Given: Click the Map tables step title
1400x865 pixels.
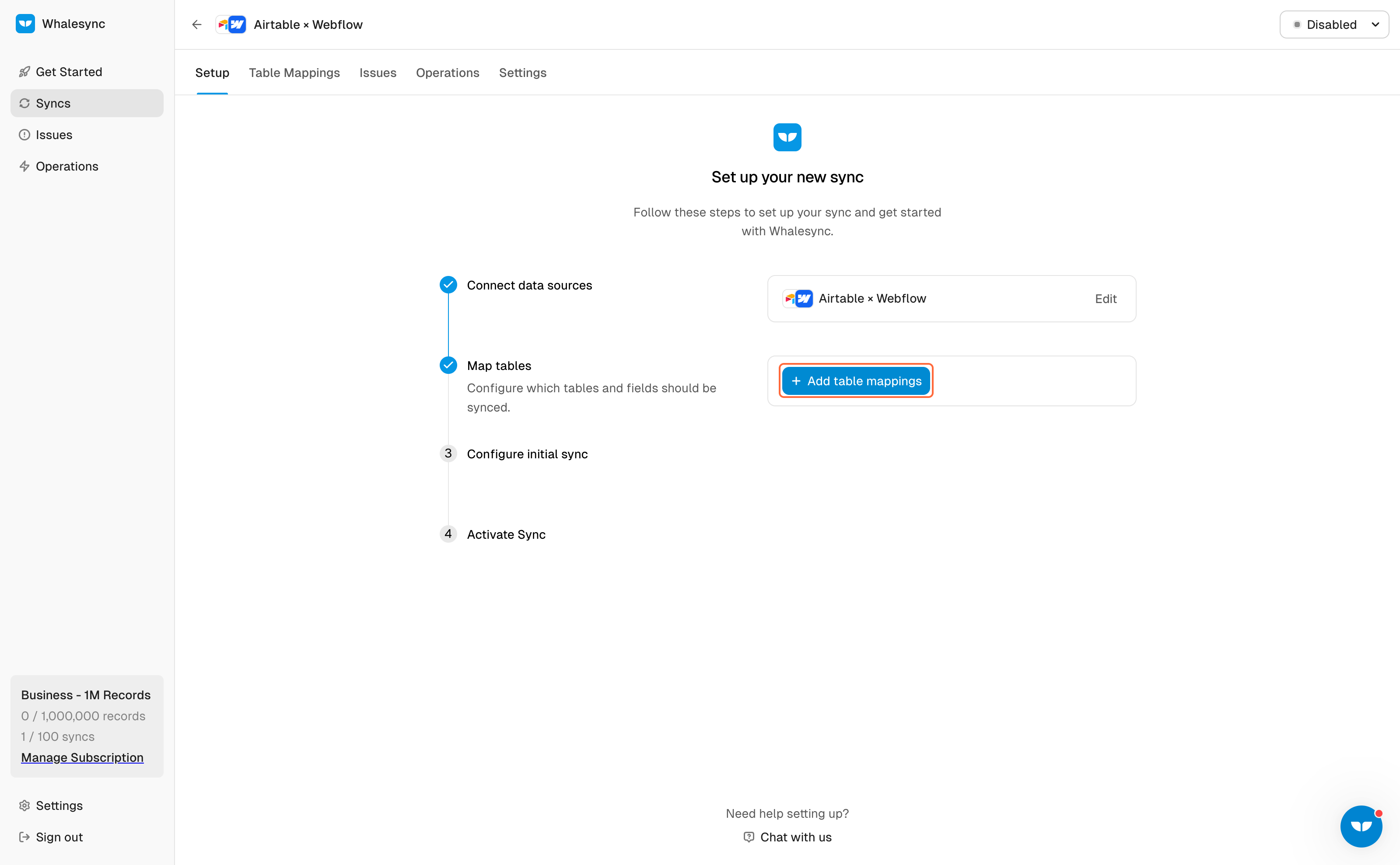Looking at the screenshot, I should 499,366.
